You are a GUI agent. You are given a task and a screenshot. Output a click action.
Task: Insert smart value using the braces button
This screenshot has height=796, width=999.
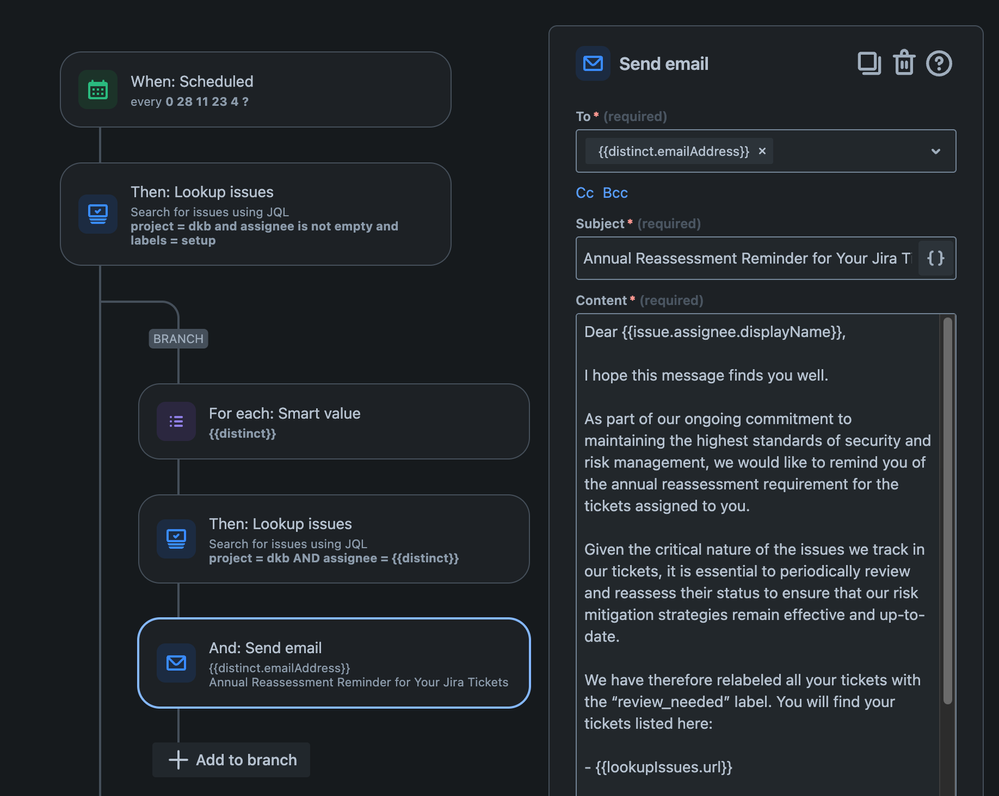935,258
